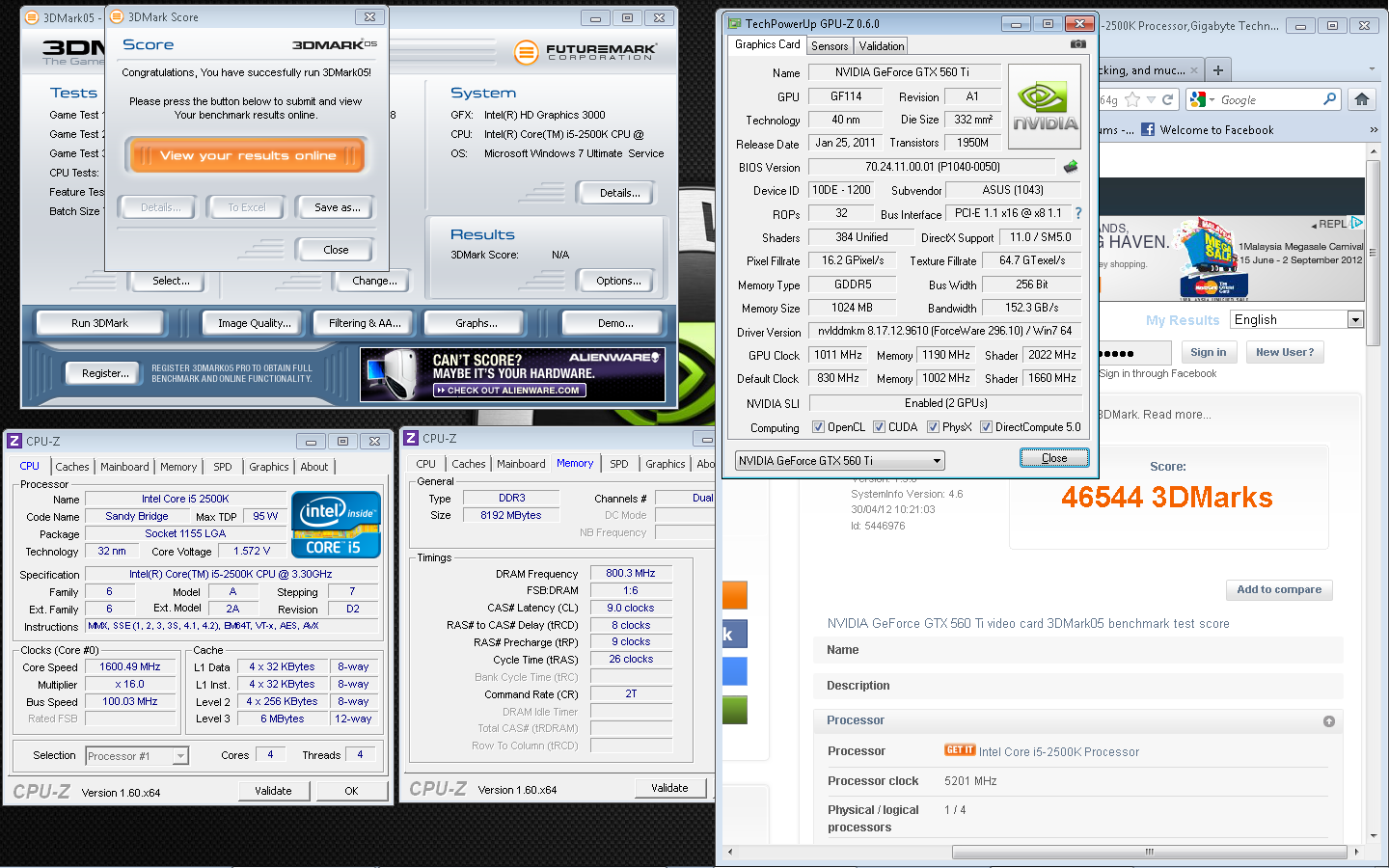Image resolution: width=1389 pixels, height=868 pixels.
Task: Open the Caches tab in the memory CPU-Z window
Action: [x=469, y=464]
